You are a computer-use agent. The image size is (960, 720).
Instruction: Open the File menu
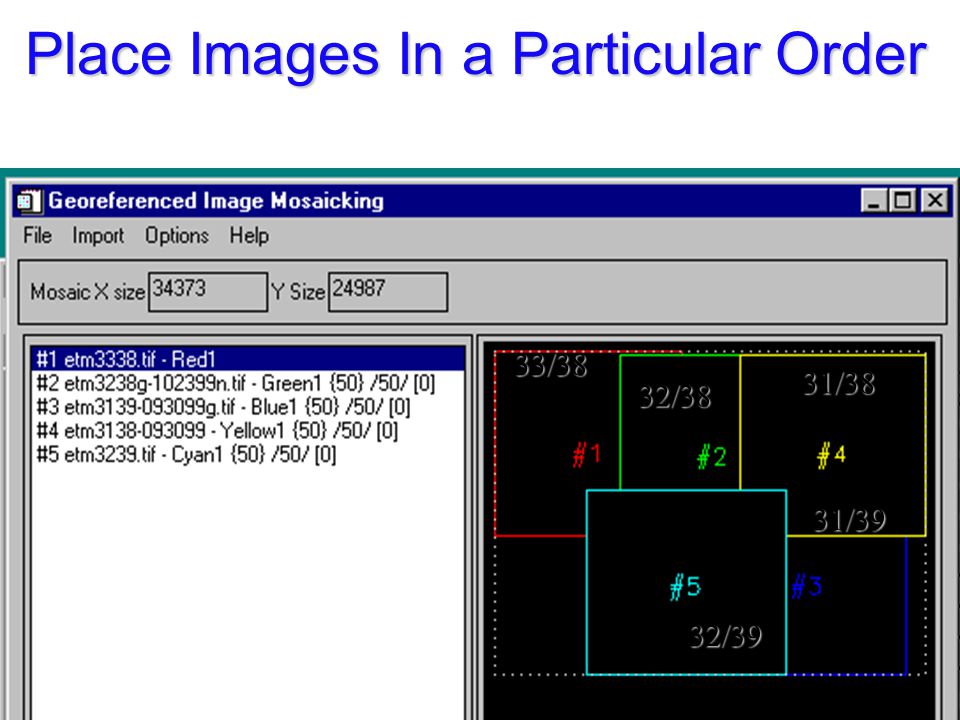pos(37,236)
